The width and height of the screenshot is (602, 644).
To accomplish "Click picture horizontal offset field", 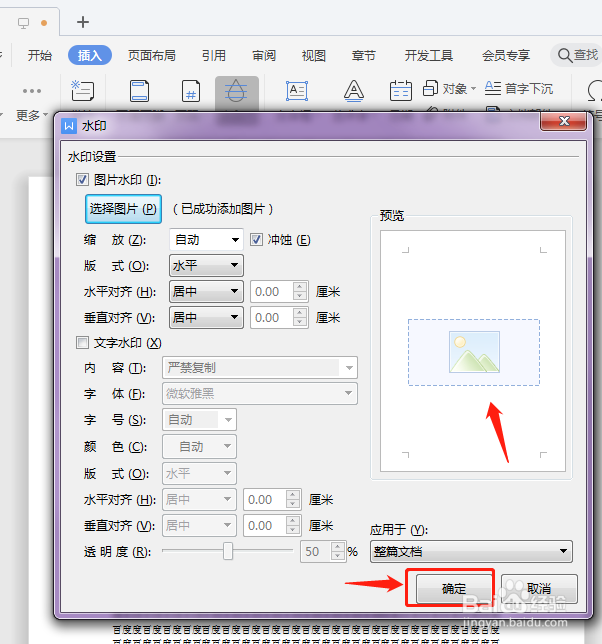I will (x=272, y=292).
